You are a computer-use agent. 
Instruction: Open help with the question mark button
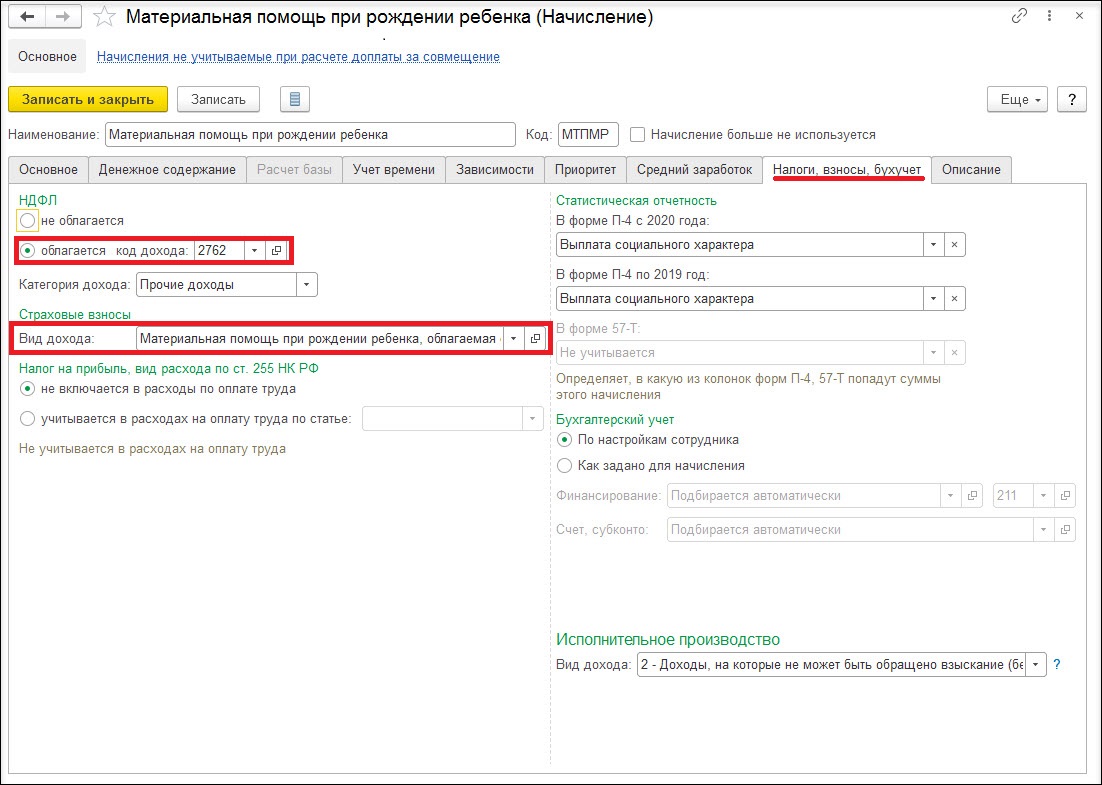tap(1072, 99)
